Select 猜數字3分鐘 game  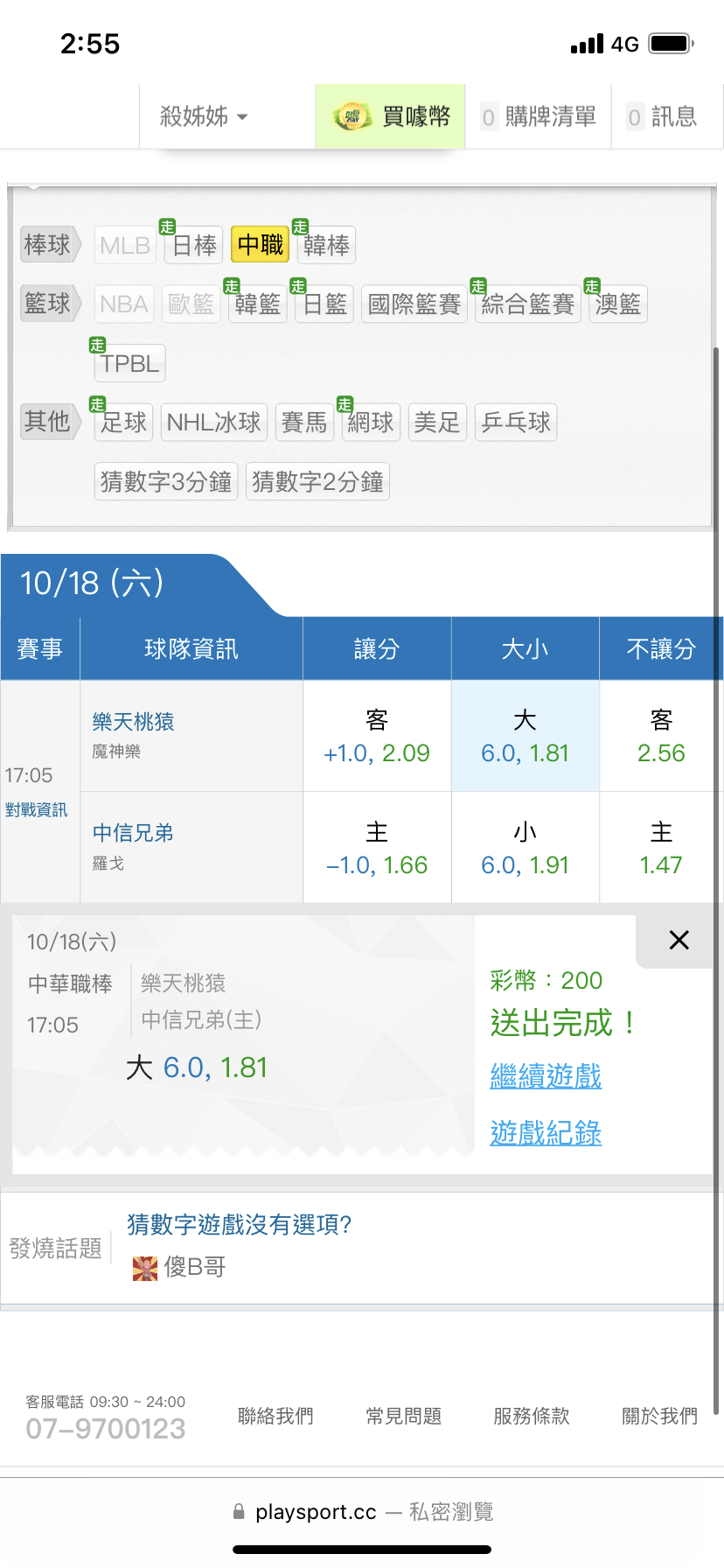(x=166, y=481)
